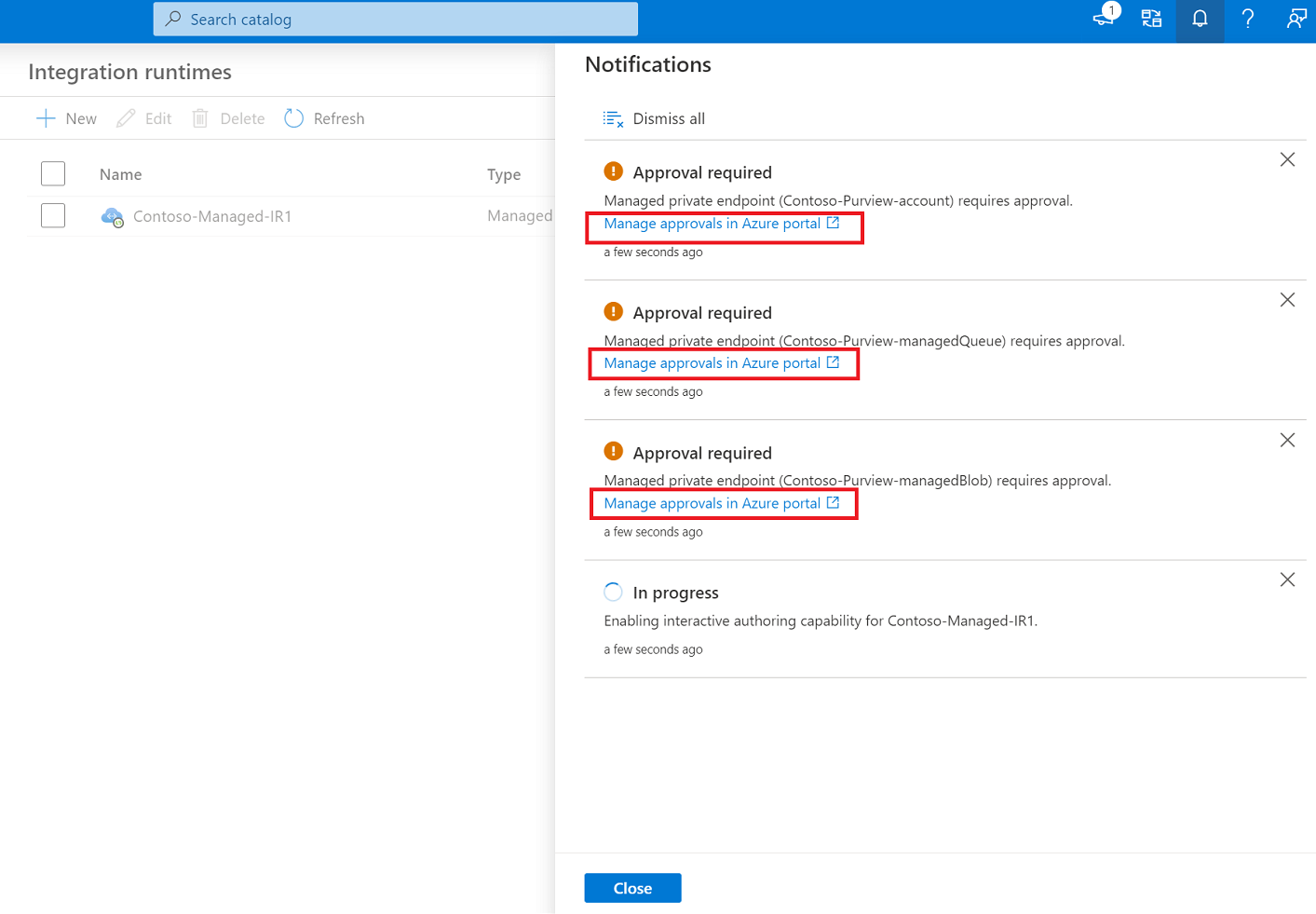Viewport: 1316px width, 914px height.
Task: Dismiss the Contoso-Purview-managedQueue approval notification
Action: [x=1287, y=299]
